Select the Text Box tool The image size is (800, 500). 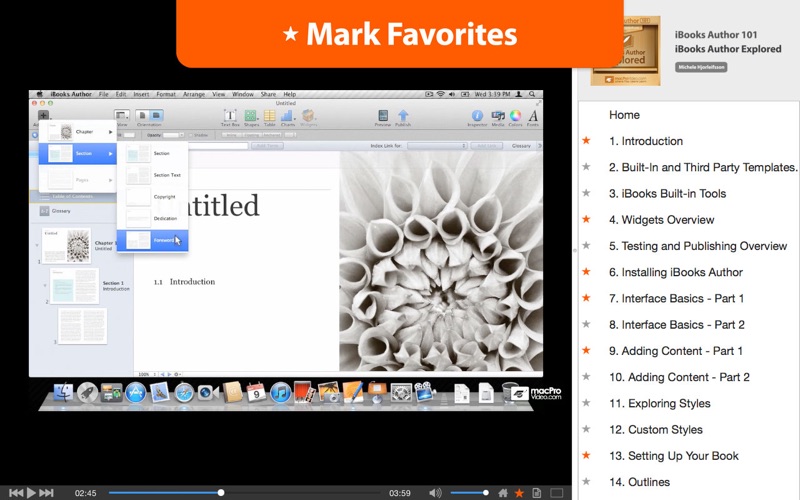[230, 116]
